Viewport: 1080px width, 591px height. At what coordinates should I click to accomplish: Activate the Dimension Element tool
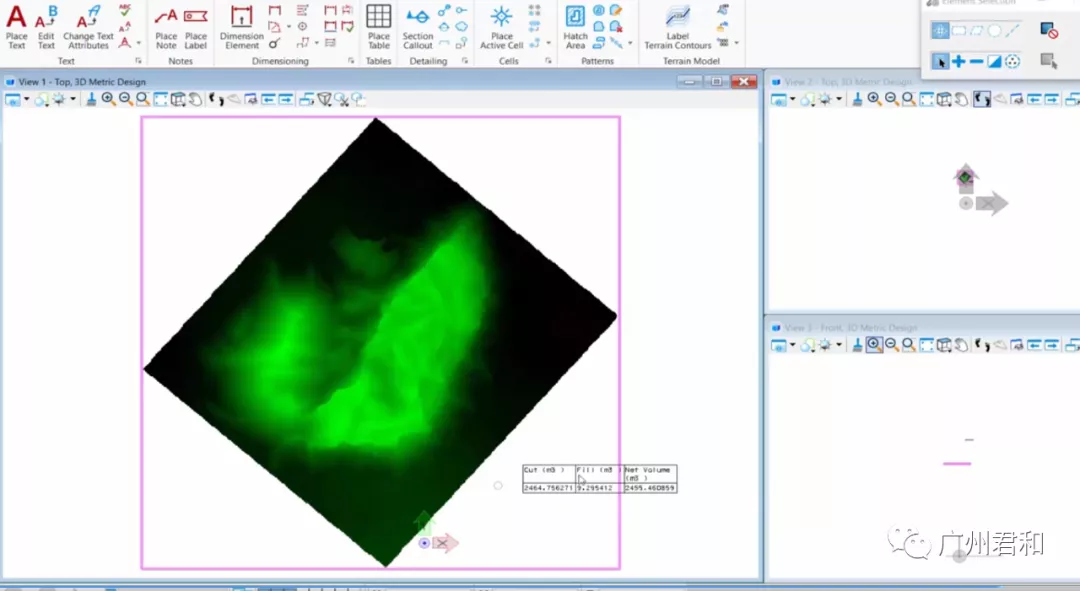242,28
